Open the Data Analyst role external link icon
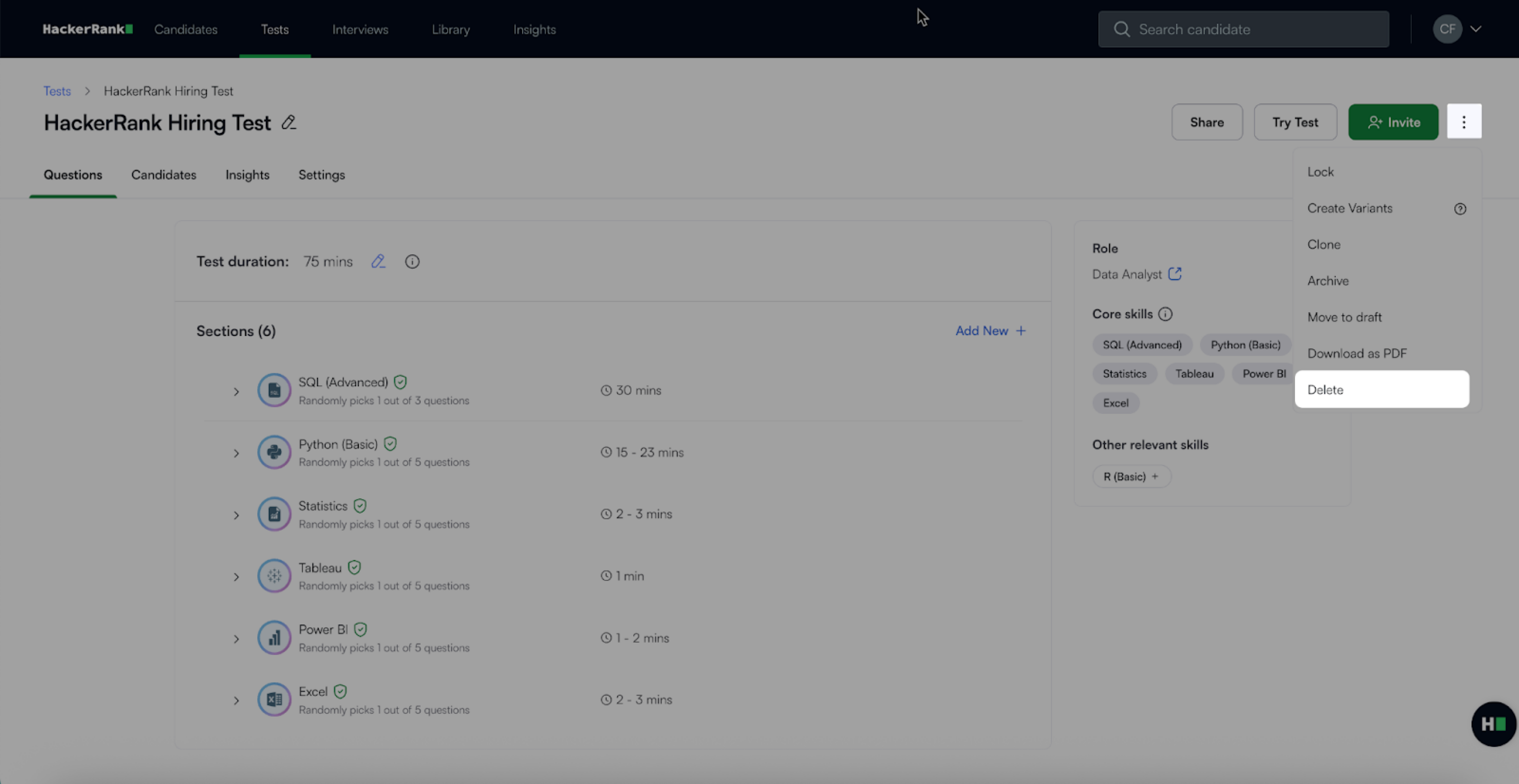 (x=1175, y=274)
